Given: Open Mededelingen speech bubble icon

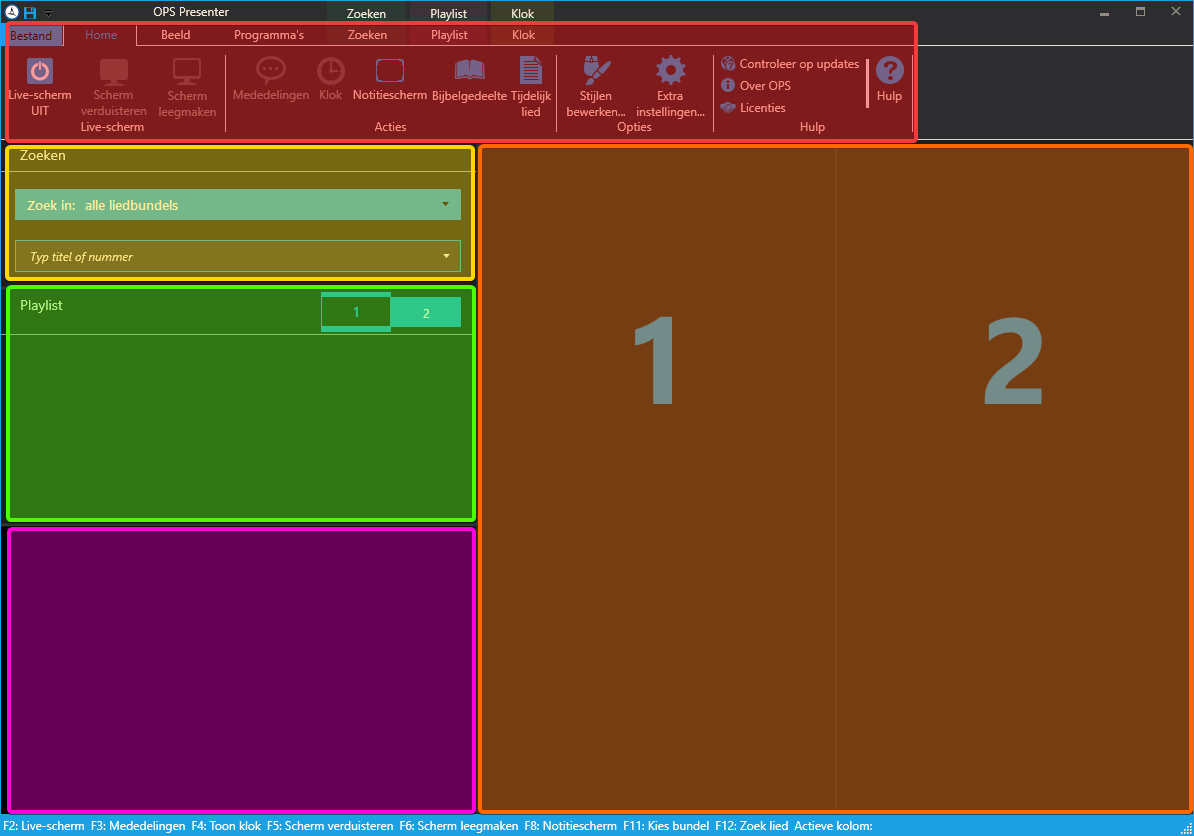Looking at the screenshot, I should point(270,70).
